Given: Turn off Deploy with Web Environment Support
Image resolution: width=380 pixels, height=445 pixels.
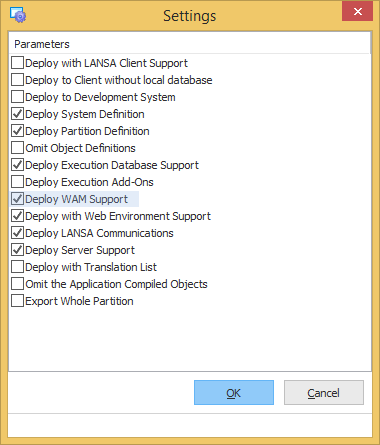Looking at the screenshot, I should pyautogui.click(x=17, y=216).
